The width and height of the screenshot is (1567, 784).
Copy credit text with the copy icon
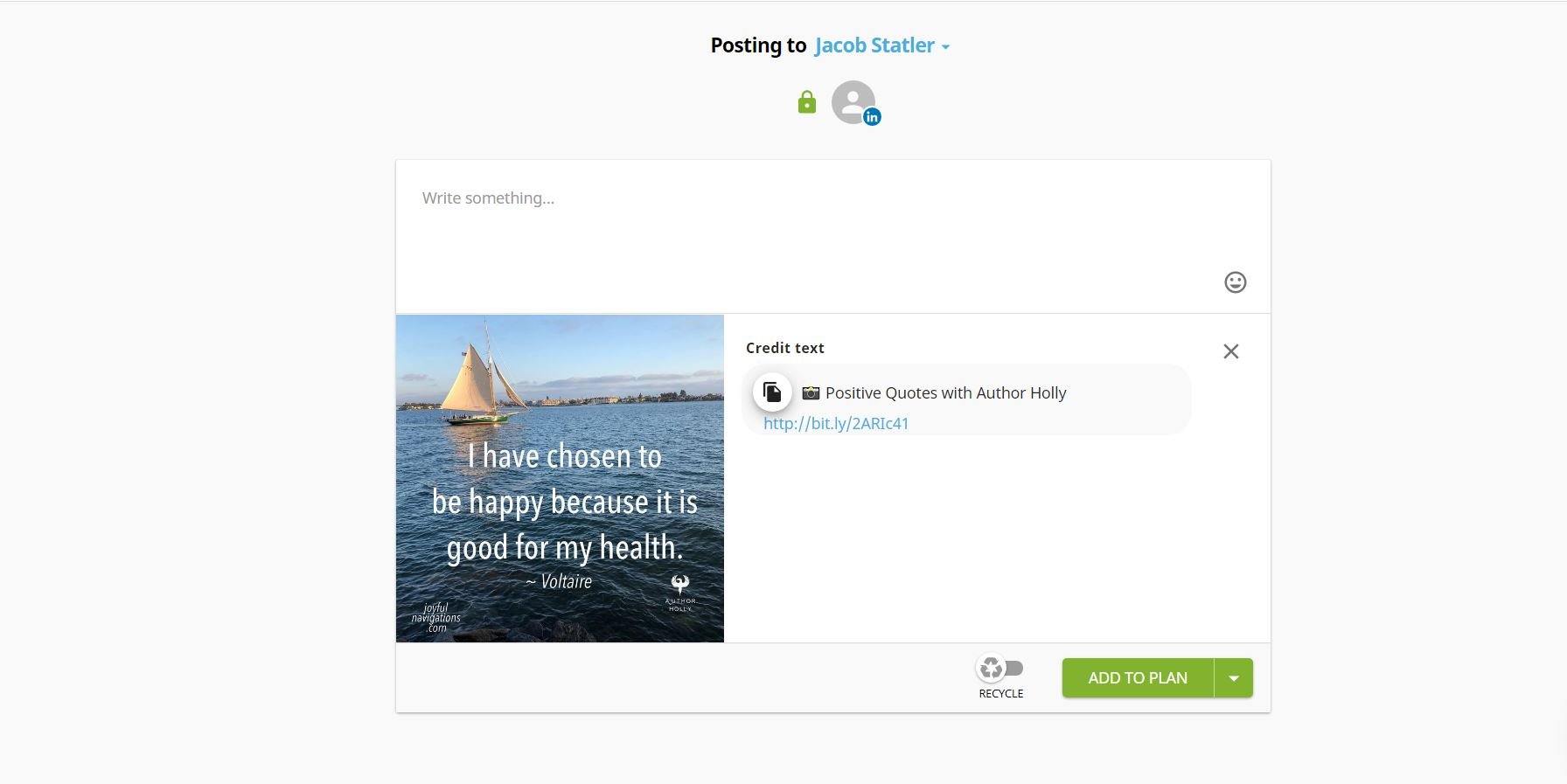pyautogui.click(x=772, y=392)
